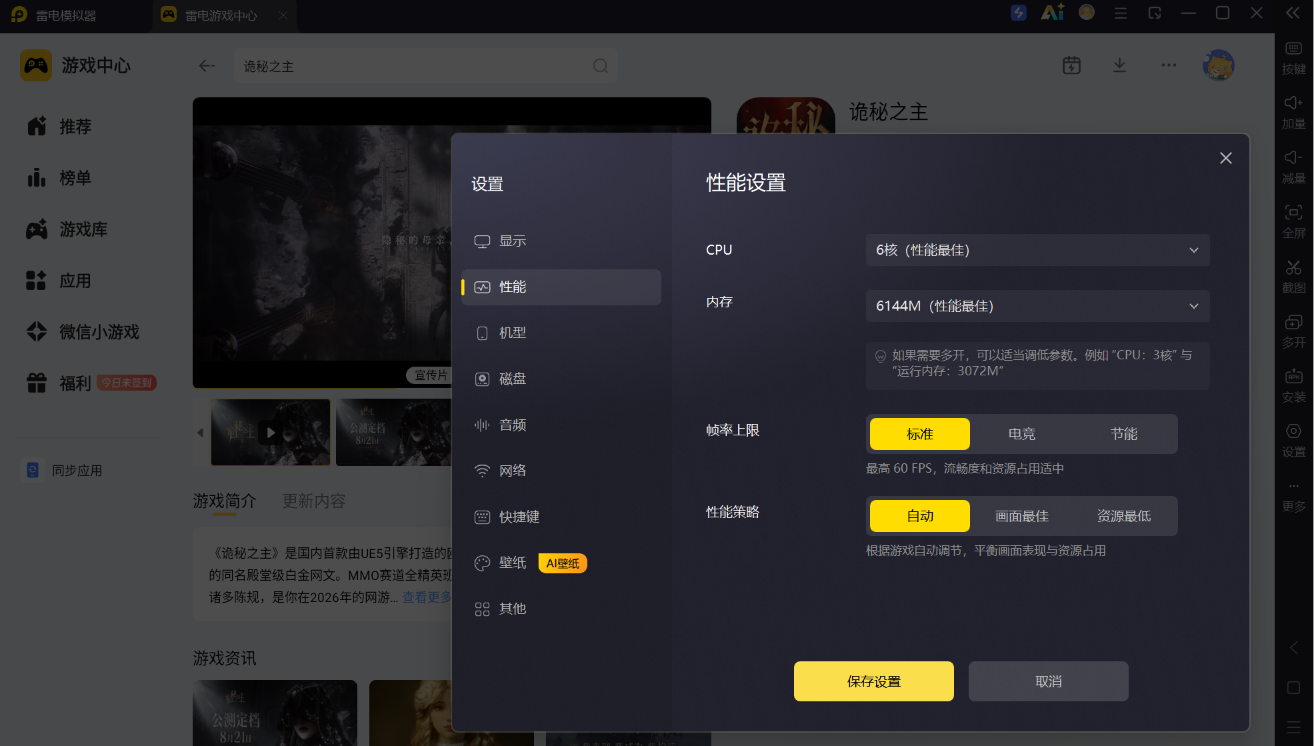Click the Android home square button
The width and height of the screenshot is (1314, 746).
[x=1294, y=688]
